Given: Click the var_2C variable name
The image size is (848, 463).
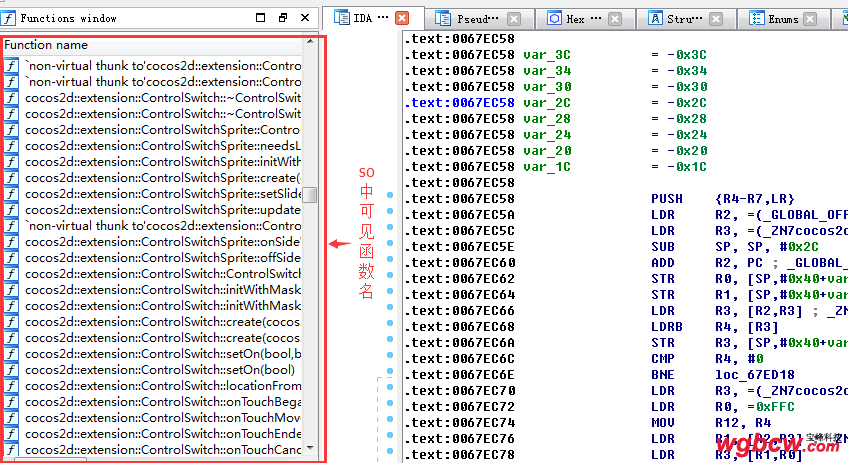Looking at the screenshot, I should 547,103.
